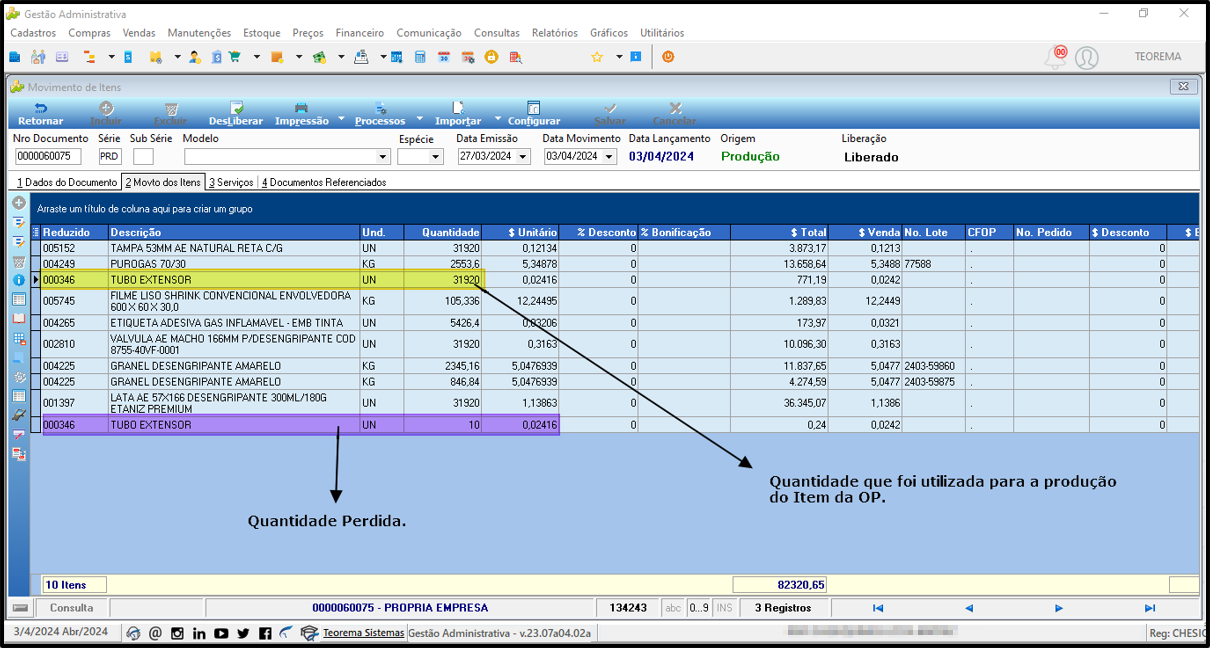This screenshot has width=1210, height=648.
Task: Open the Modelo dropdown
Action: pos(383,157)
